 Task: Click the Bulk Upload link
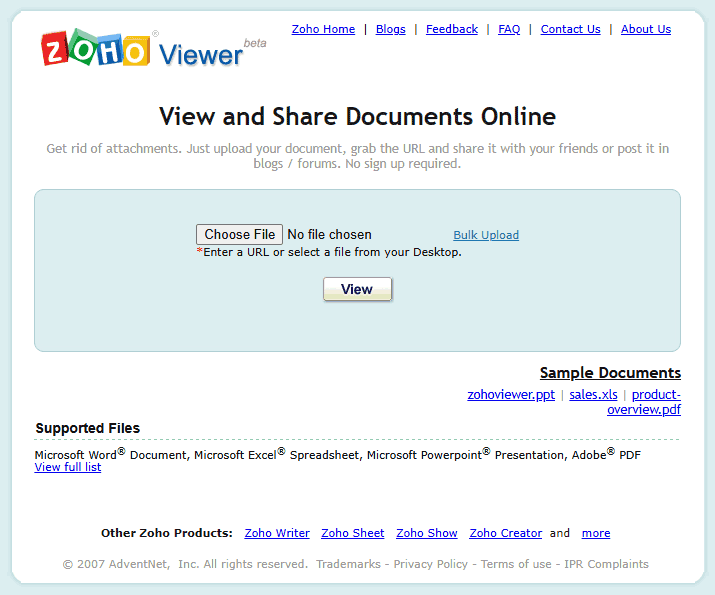486,235
